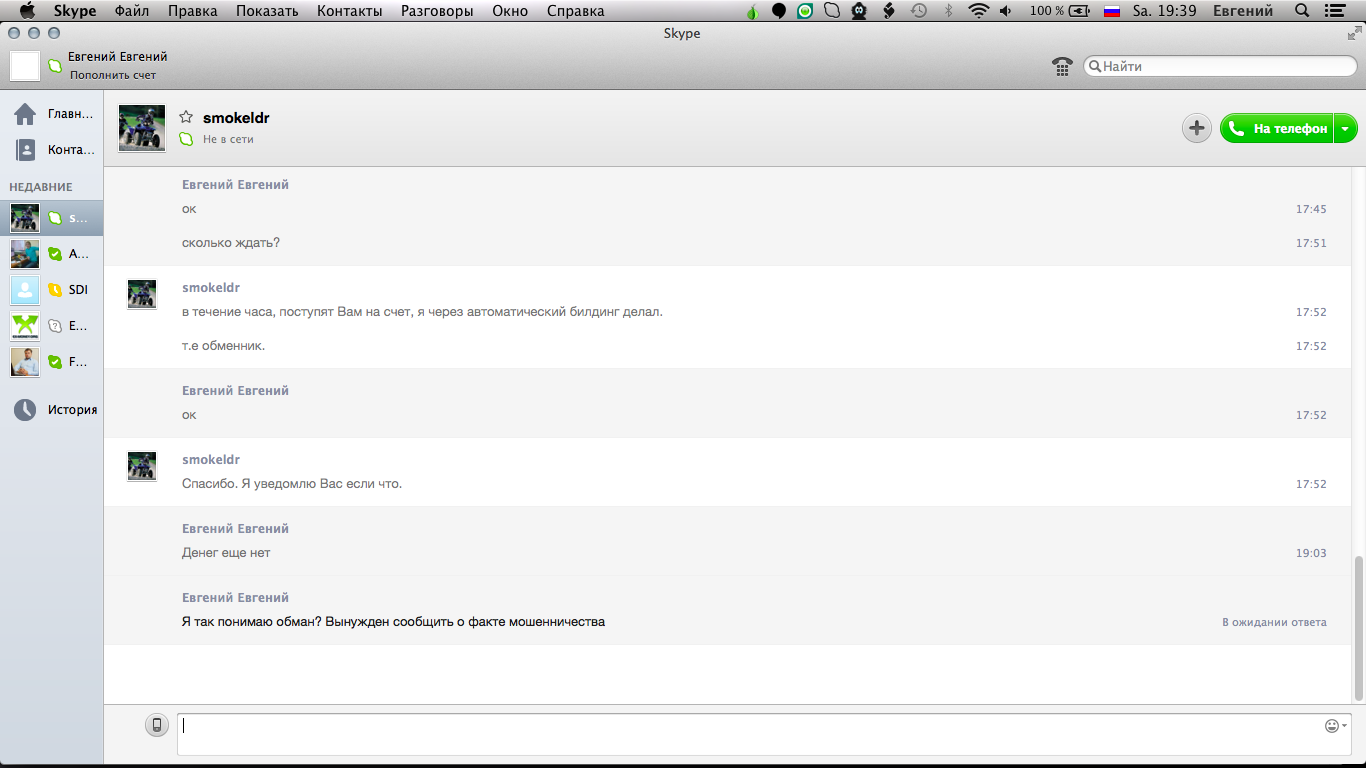Image resolution: width=1366 pixels, height=768 pixels.
Task: Open the emoticon smiley picker
Action: tap(1332, 726)
